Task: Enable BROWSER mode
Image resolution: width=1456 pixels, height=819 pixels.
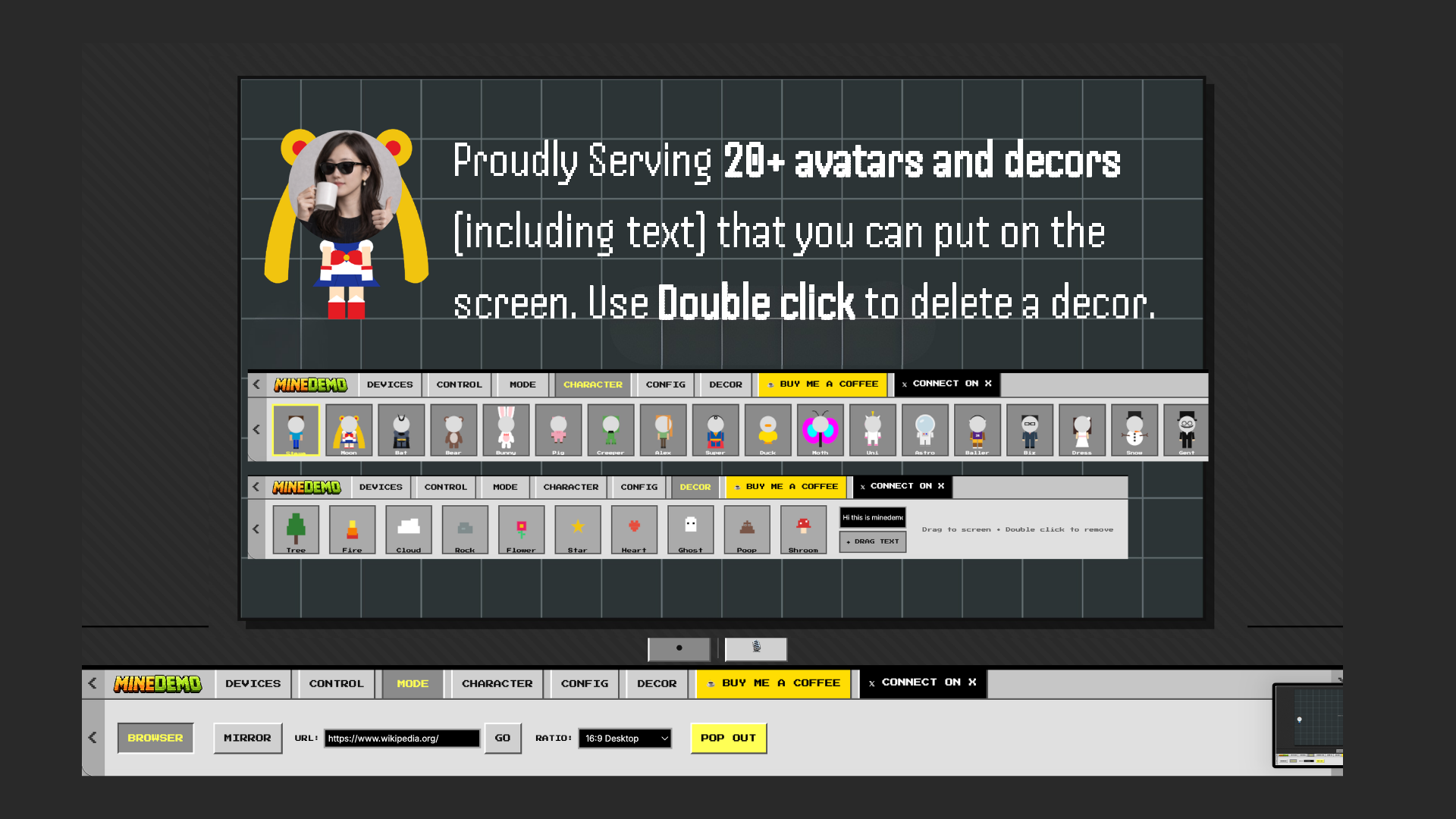Action: coord(155,738)
